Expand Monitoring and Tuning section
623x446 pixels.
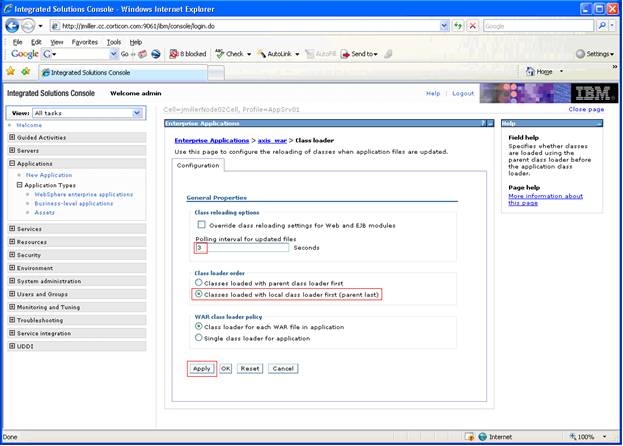(12, 307)
